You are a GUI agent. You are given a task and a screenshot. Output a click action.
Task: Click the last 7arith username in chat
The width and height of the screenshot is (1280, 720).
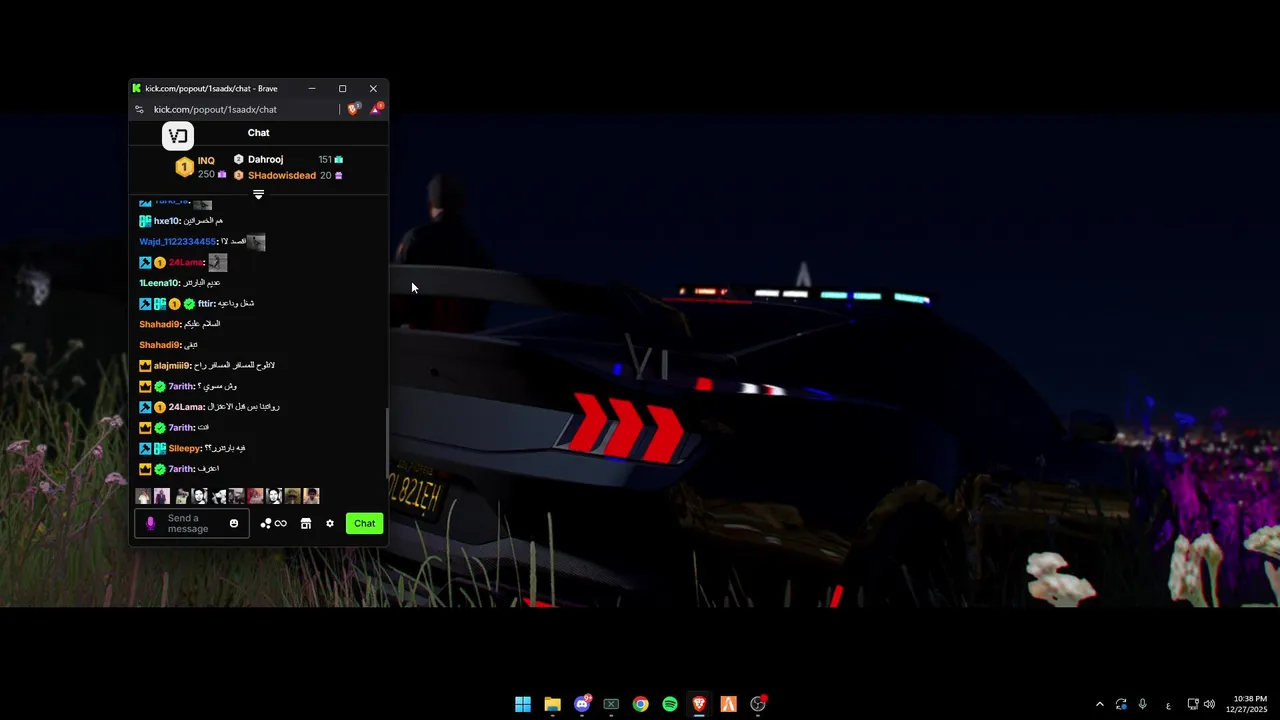(x=181, y=469)
